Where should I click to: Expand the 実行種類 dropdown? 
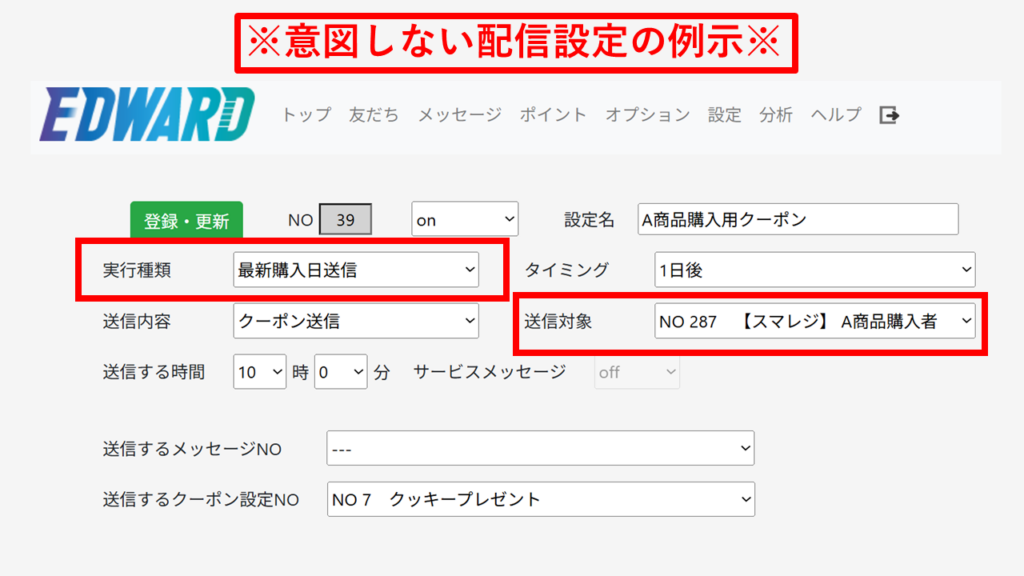click(355, 269)
